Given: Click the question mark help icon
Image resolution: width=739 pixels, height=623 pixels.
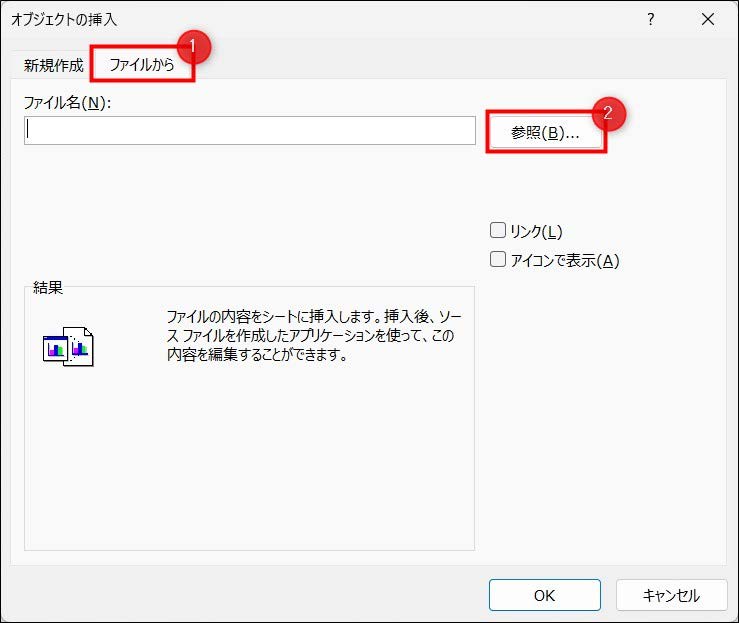Looking at the screenshot, I should coord(651,19).
